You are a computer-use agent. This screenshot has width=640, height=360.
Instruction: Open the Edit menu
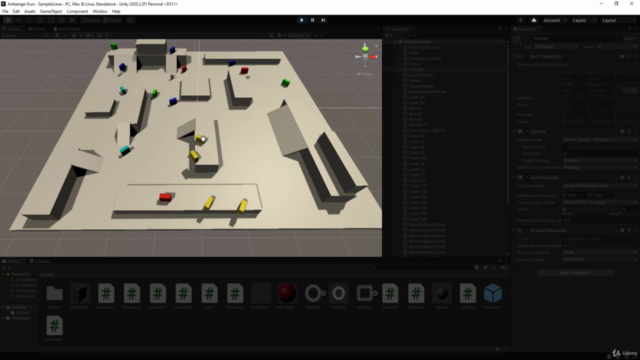tap(16, 11)
